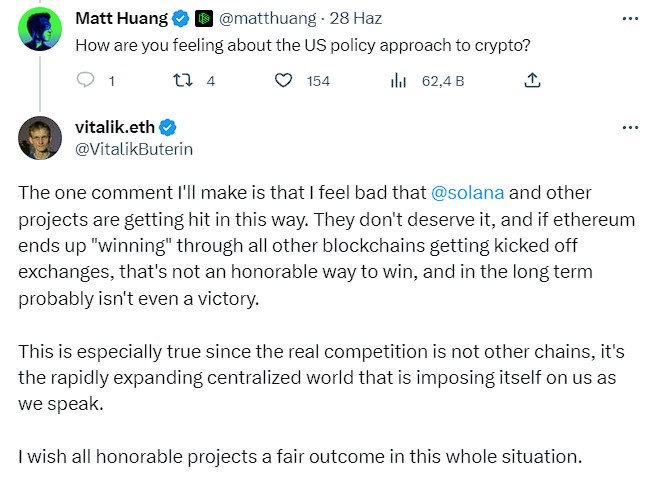Viewport: 647px width, 477px height.
Task: Click the @matthuang handle
Action: click(267, 19)
